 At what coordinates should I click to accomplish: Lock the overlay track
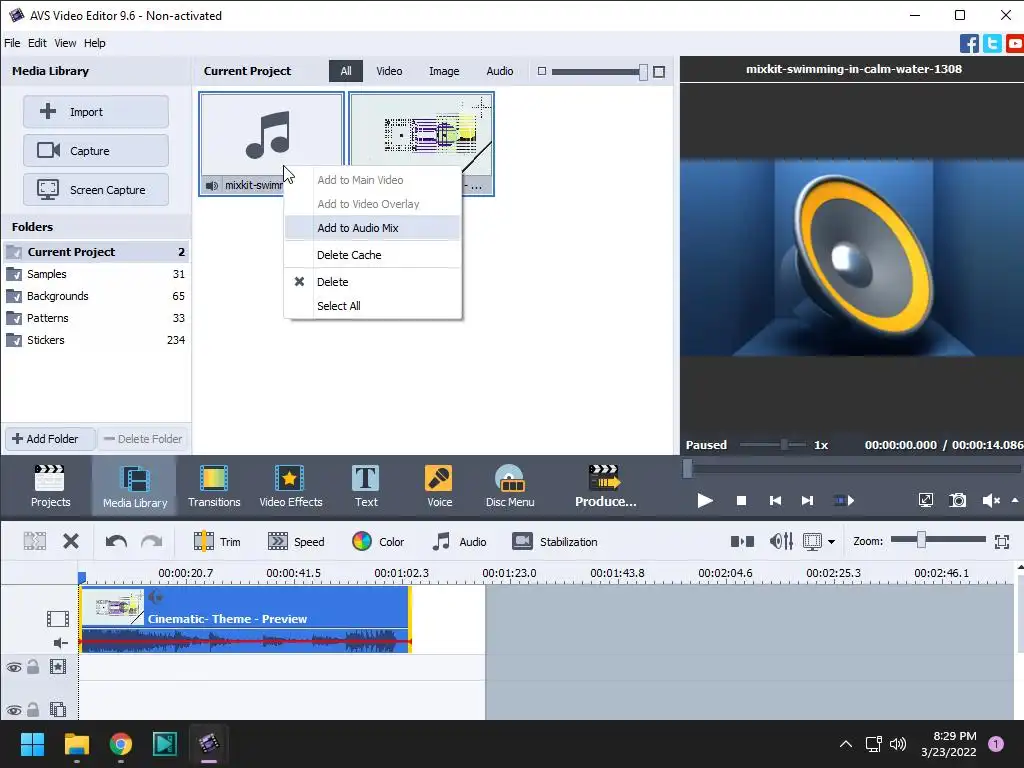coord(33,709)
